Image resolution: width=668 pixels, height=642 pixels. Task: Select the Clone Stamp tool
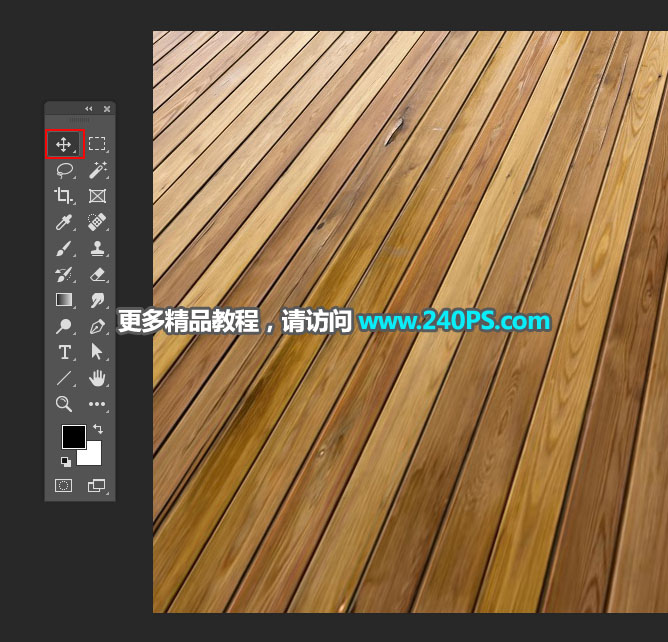[x=97, y=249]
